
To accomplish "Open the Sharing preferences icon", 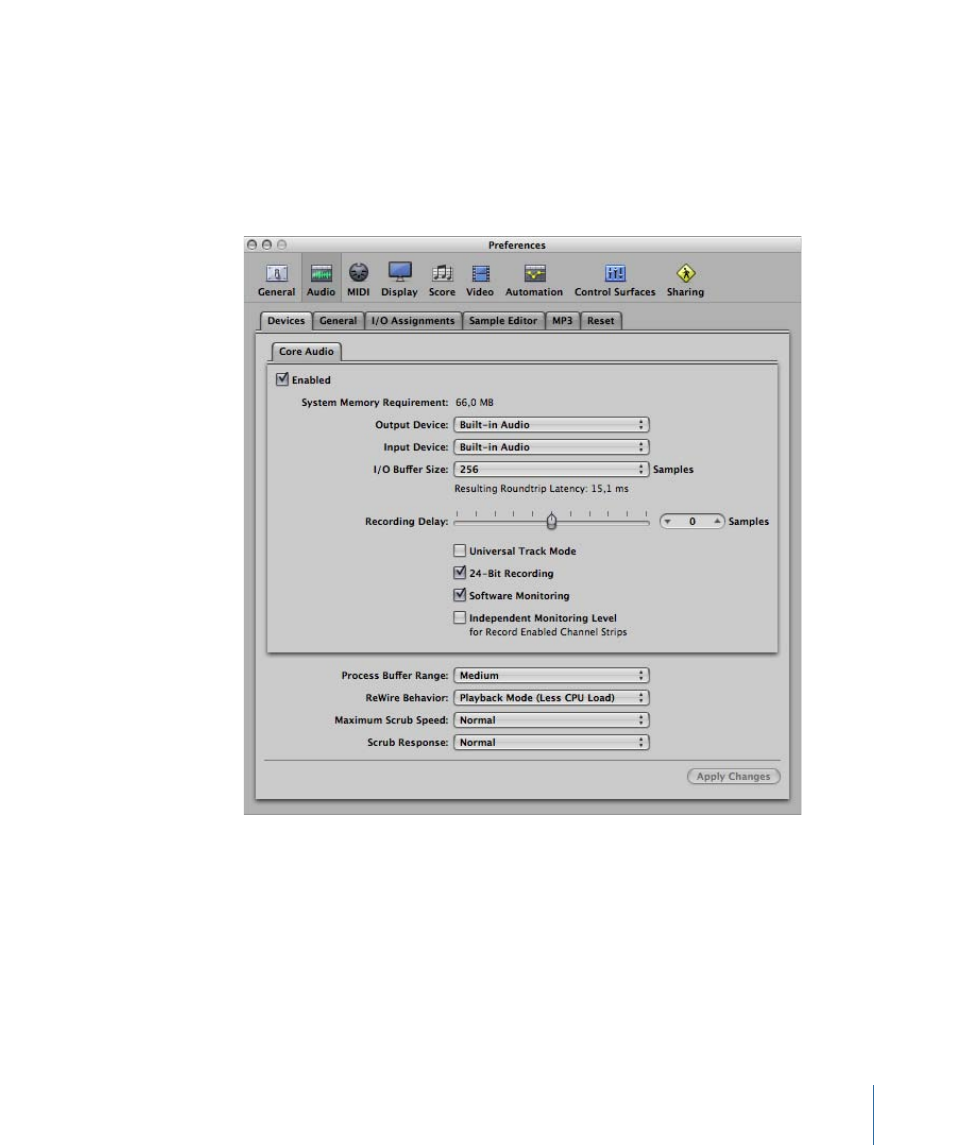I will [685, 280].
